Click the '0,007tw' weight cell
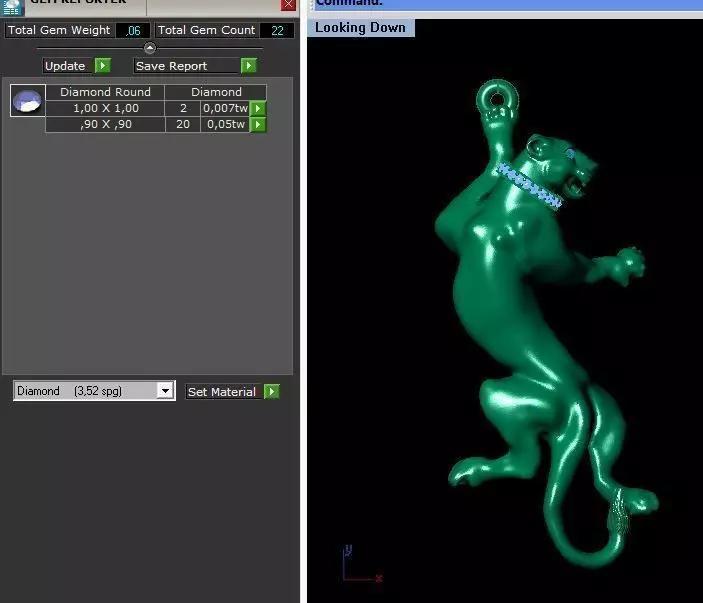 coord(225,108)
